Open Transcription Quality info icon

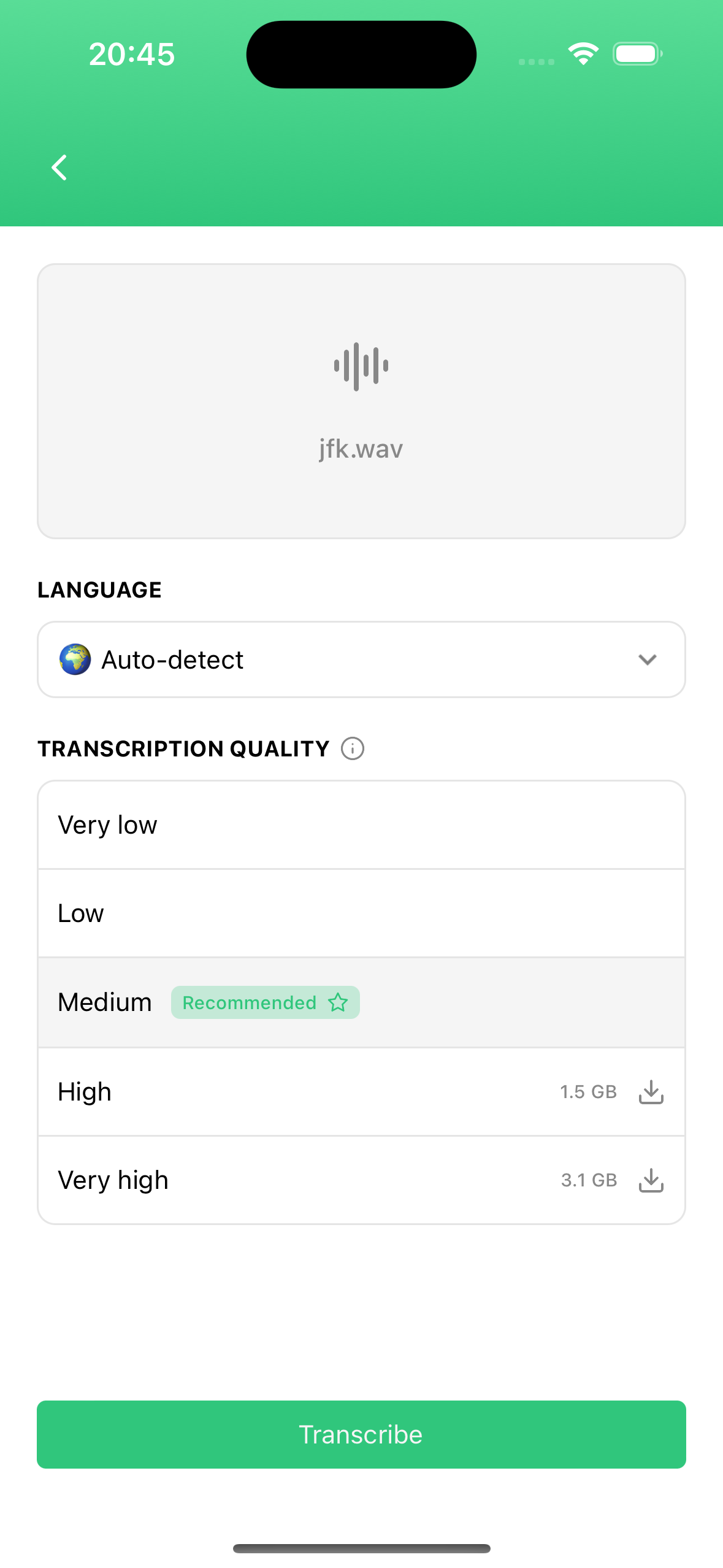[353, 748]
